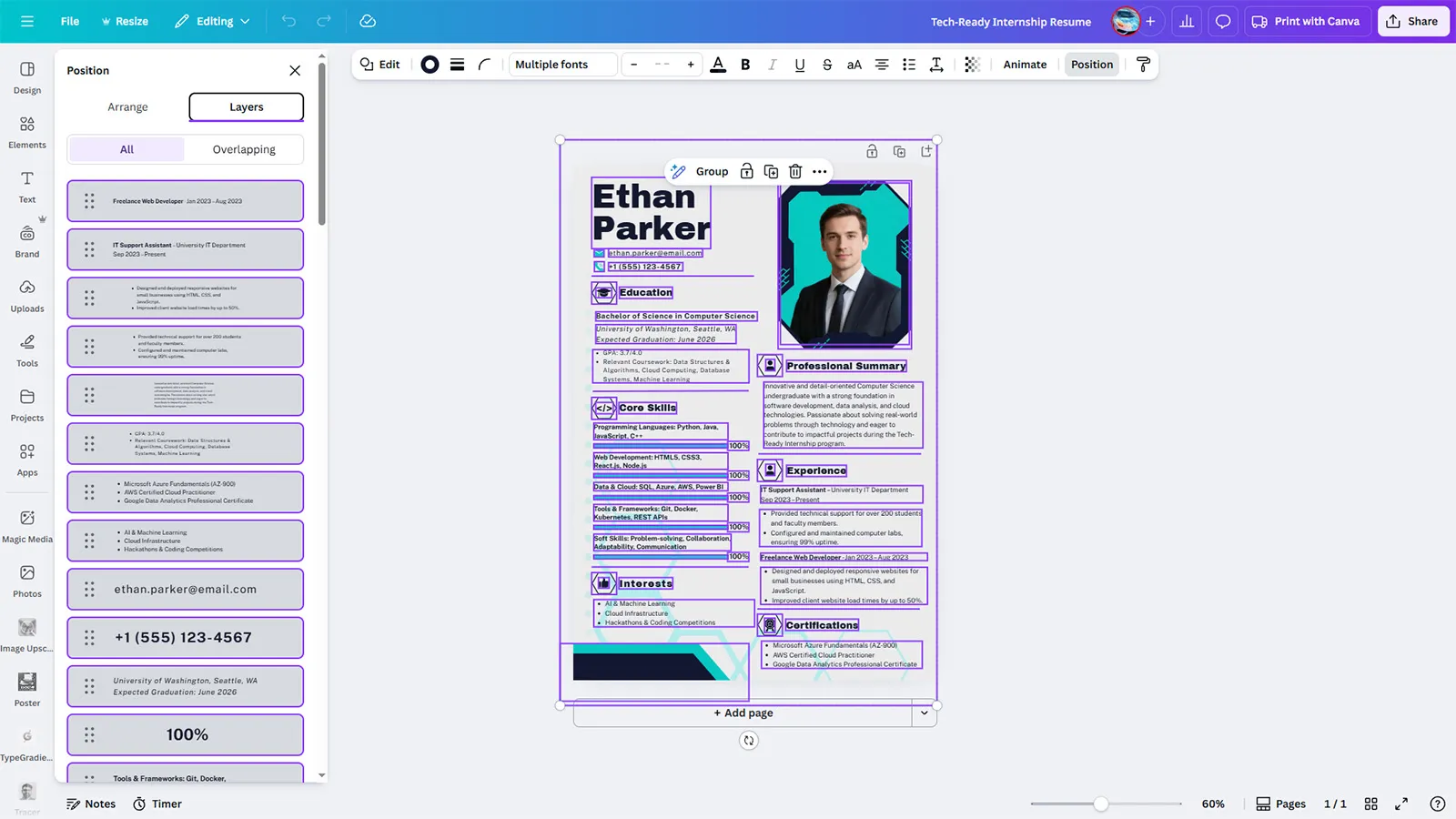
Task: Delete selection using trash icon
Action: click(x=795, y=171)
